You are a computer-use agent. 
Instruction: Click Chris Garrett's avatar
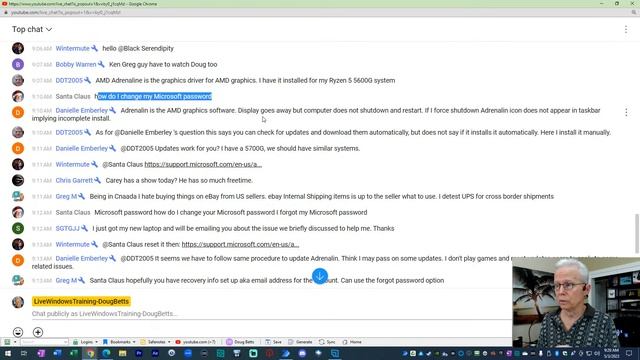tap(18, 180)
